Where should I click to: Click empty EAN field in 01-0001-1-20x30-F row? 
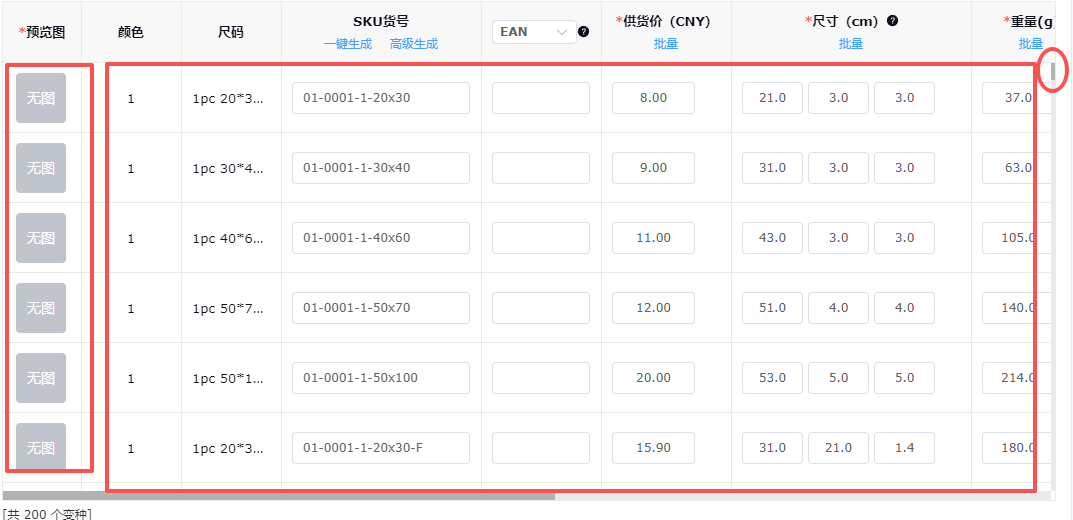(541, 447)
